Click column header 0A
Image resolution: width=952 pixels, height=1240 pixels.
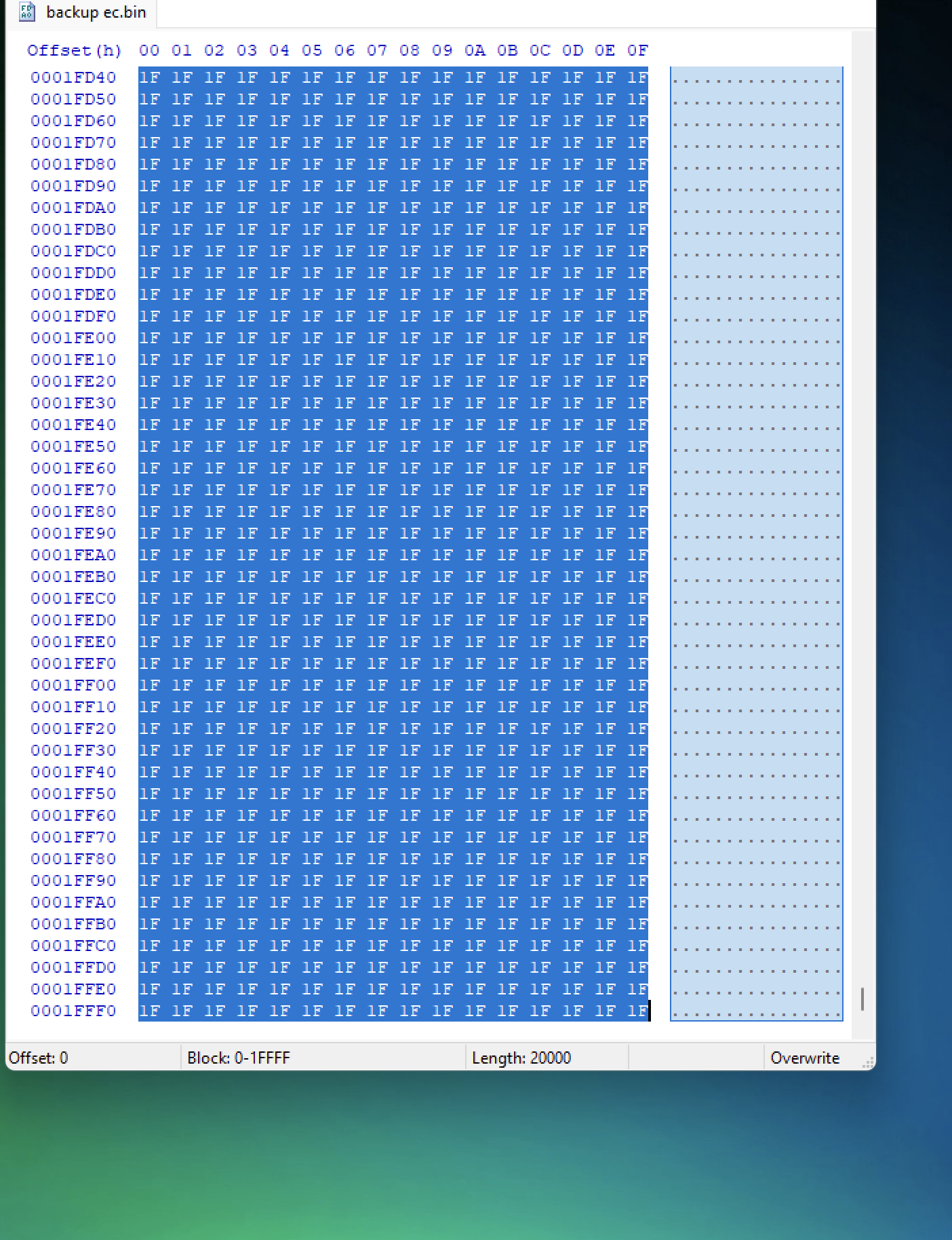pyautogui.click(x=475, y=50)
